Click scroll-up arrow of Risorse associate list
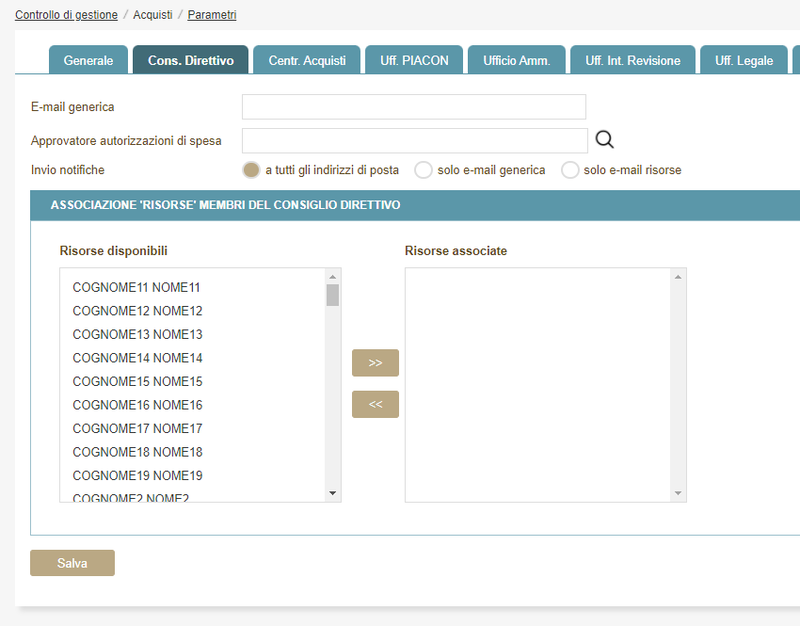This screenshot has width=800, height=626. [678, 277]
